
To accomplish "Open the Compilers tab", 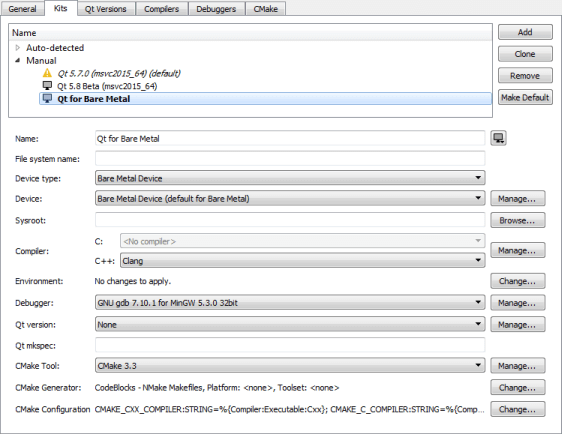I will tap(161, 9).
